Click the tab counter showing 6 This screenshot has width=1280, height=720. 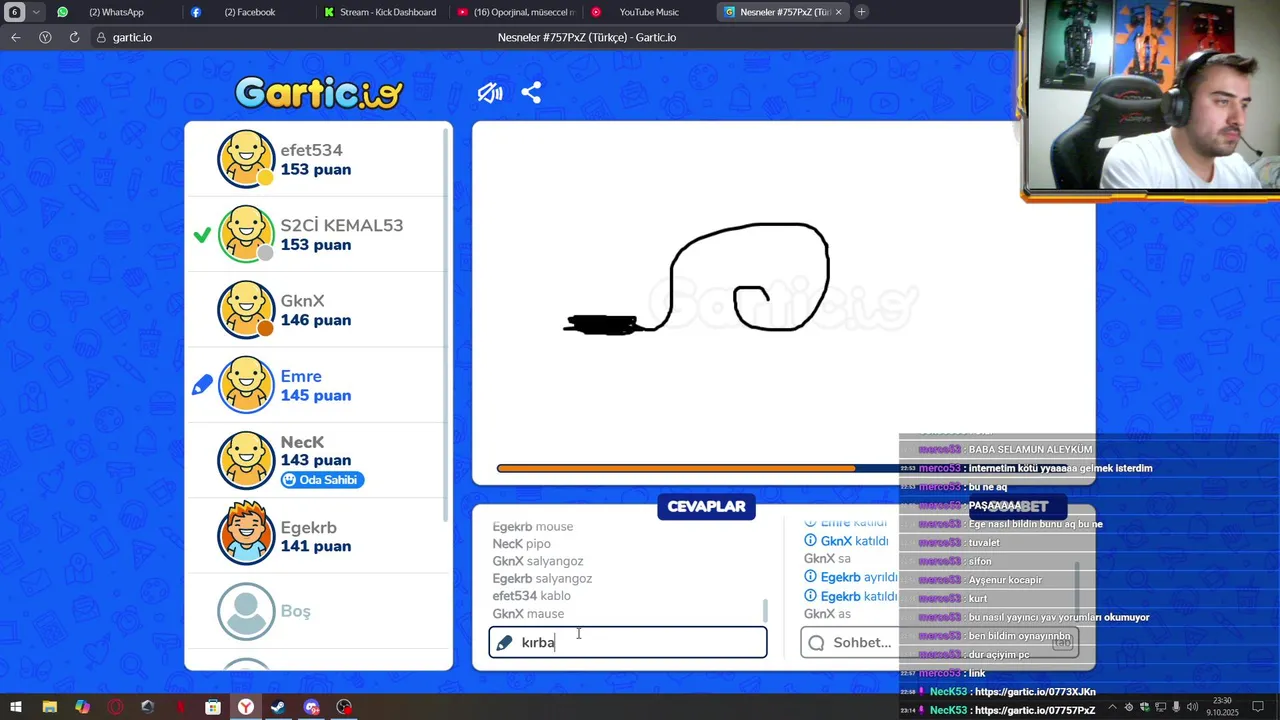(x=15, y=12)
